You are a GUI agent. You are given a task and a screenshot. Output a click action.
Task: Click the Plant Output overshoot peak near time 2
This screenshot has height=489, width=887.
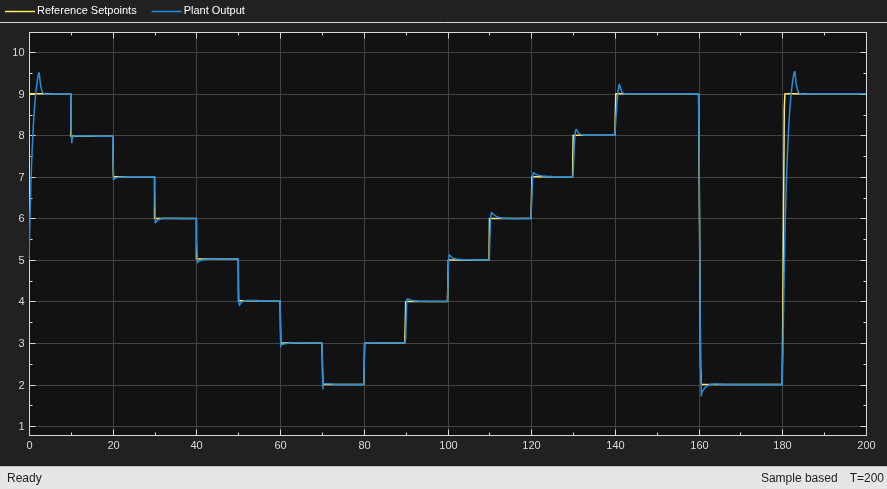tap(38, 73)
